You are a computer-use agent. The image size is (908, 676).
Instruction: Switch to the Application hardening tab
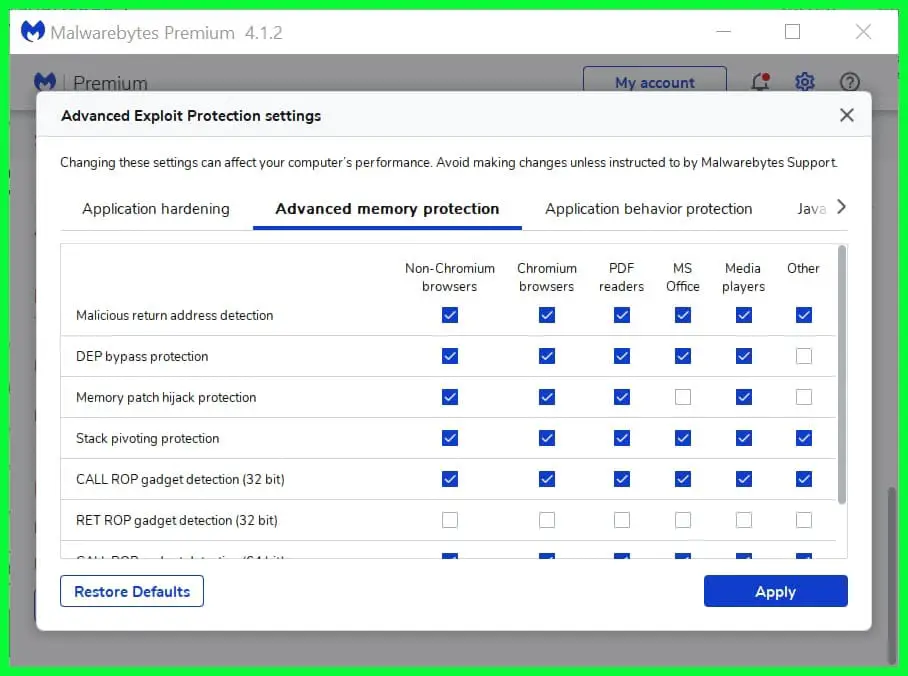[156, 209]
